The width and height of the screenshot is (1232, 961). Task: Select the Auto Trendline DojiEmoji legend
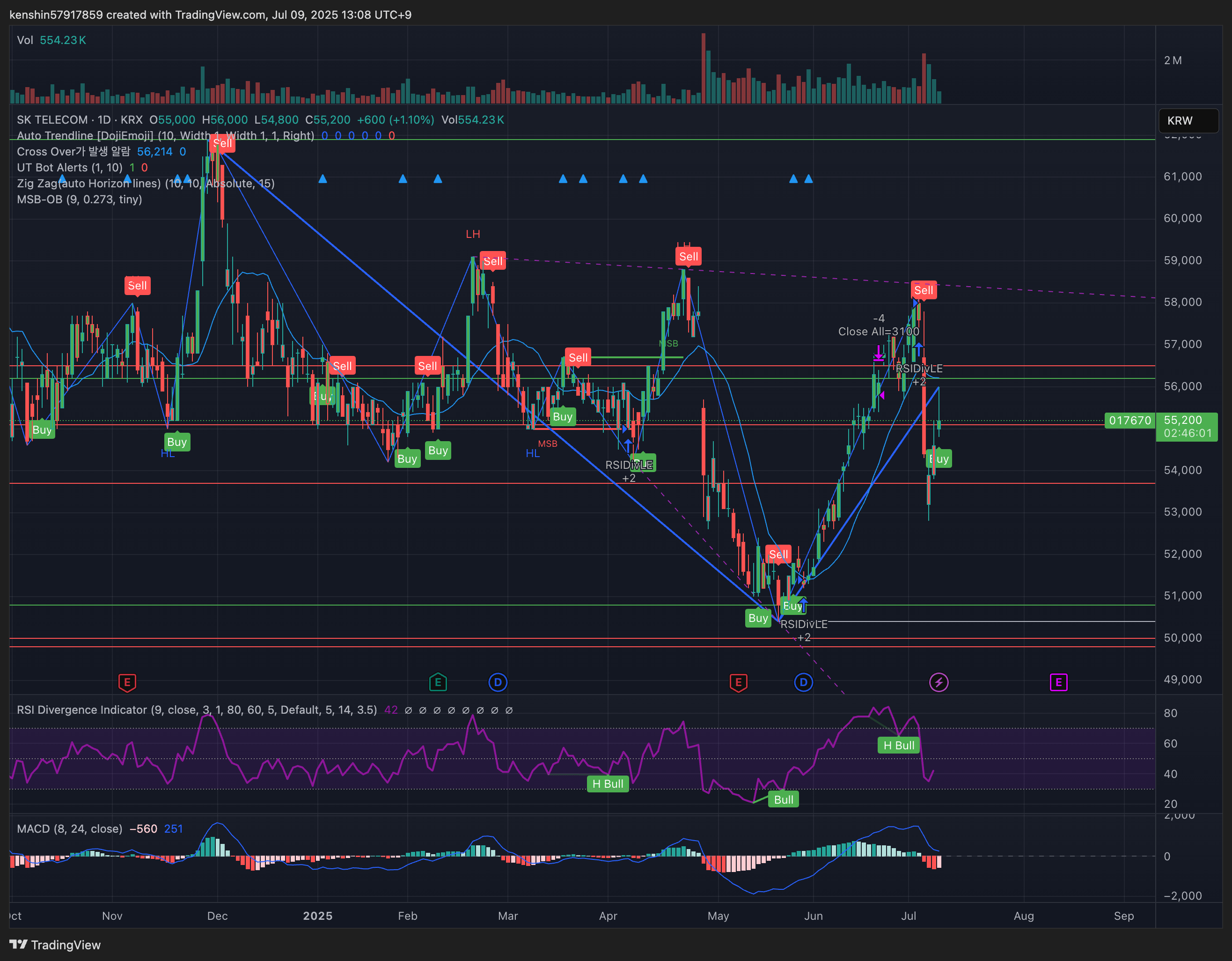click(x=165, y=135)
